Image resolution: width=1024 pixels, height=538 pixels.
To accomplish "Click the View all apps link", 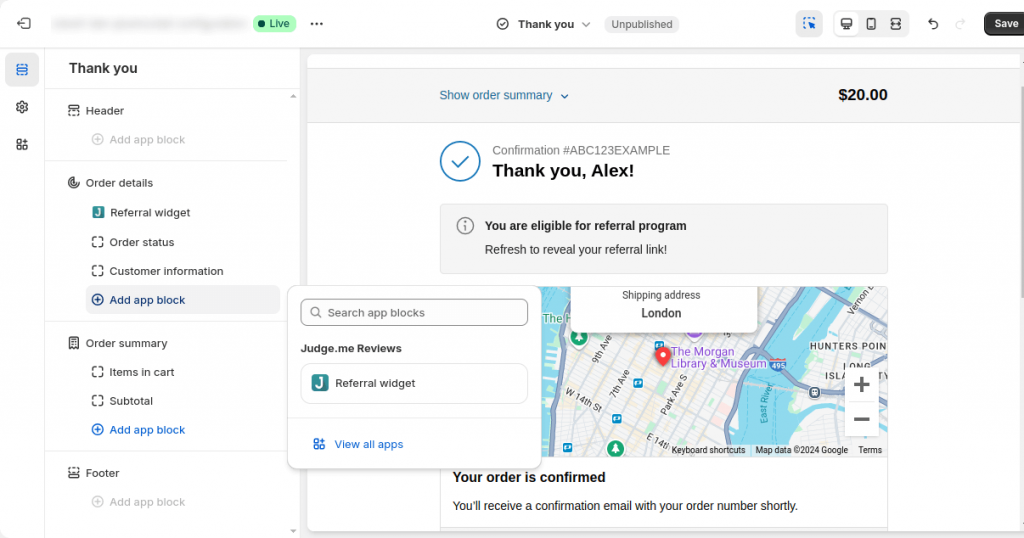I will pos(368,444).
